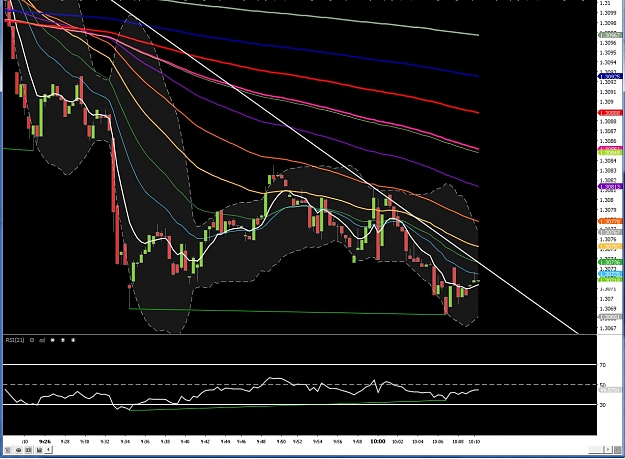
Task: Click the 9:26 label on time axis
Action: point(45,441)
